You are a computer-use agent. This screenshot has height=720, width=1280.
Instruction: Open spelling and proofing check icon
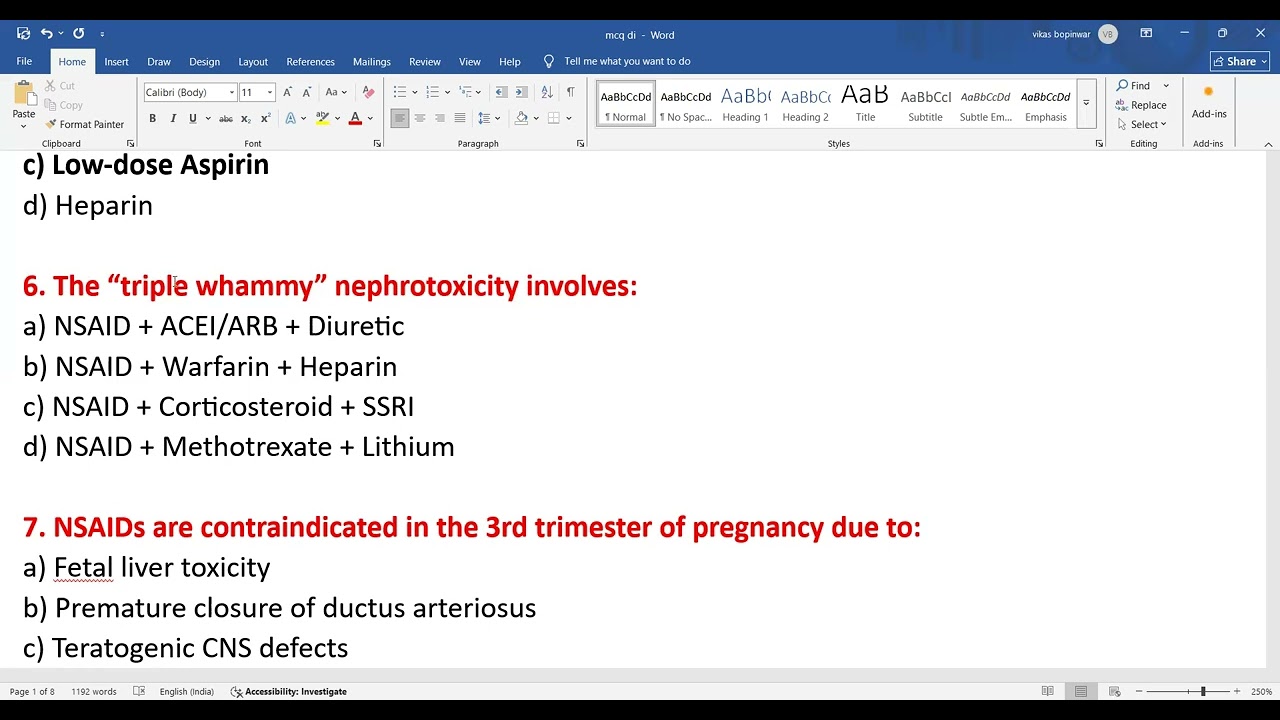[139, 691]
